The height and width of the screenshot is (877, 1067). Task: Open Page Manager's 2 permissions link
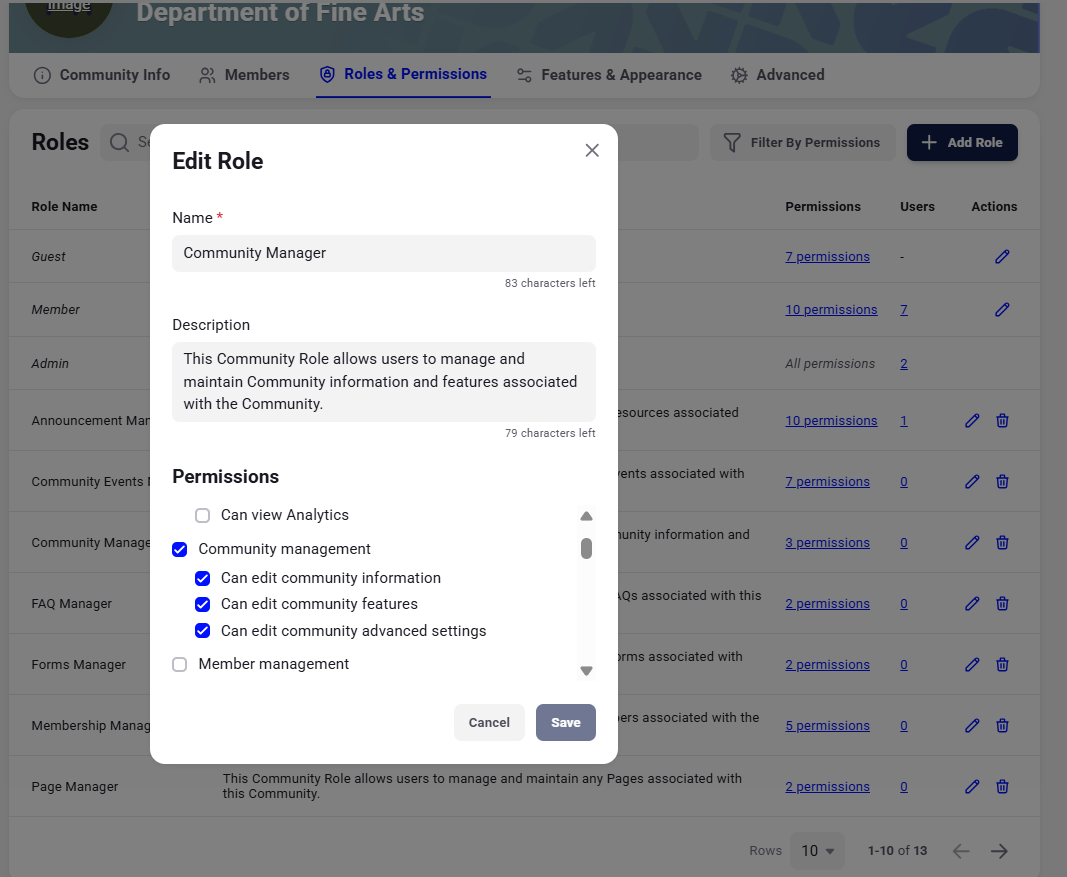click(x=827, y=787)
